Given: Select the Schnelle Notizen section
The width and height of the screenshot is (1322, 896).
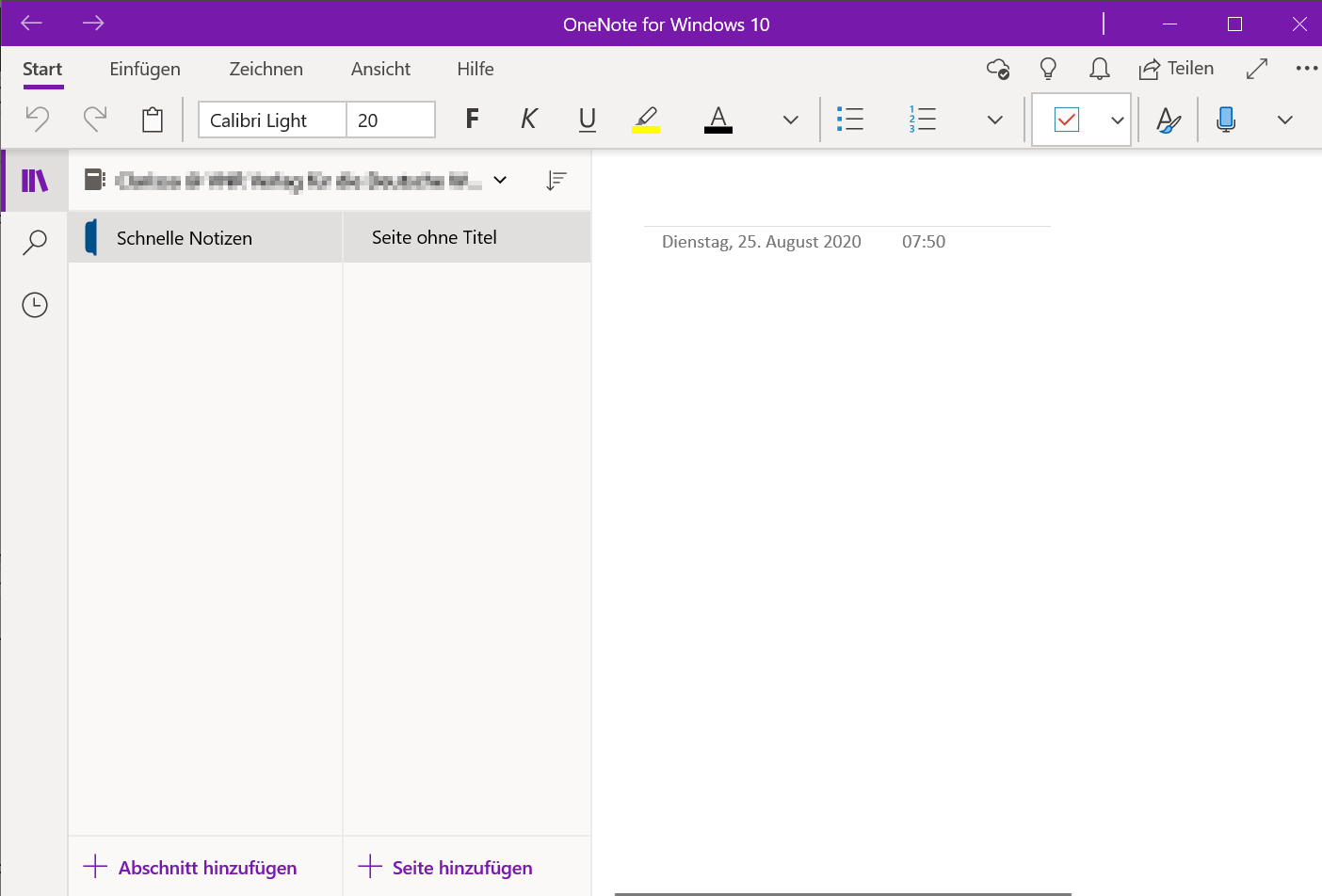Looking at the screenshot, I should tap(205, 237).
